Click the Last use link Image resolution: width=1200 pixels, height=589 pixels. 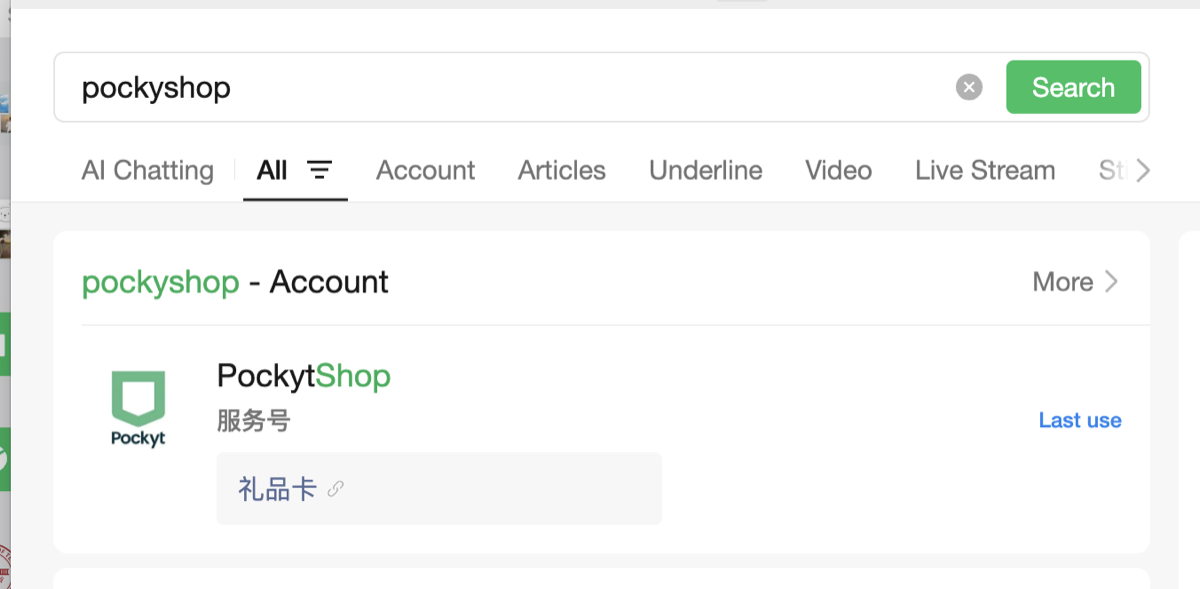click(1080, 420)
